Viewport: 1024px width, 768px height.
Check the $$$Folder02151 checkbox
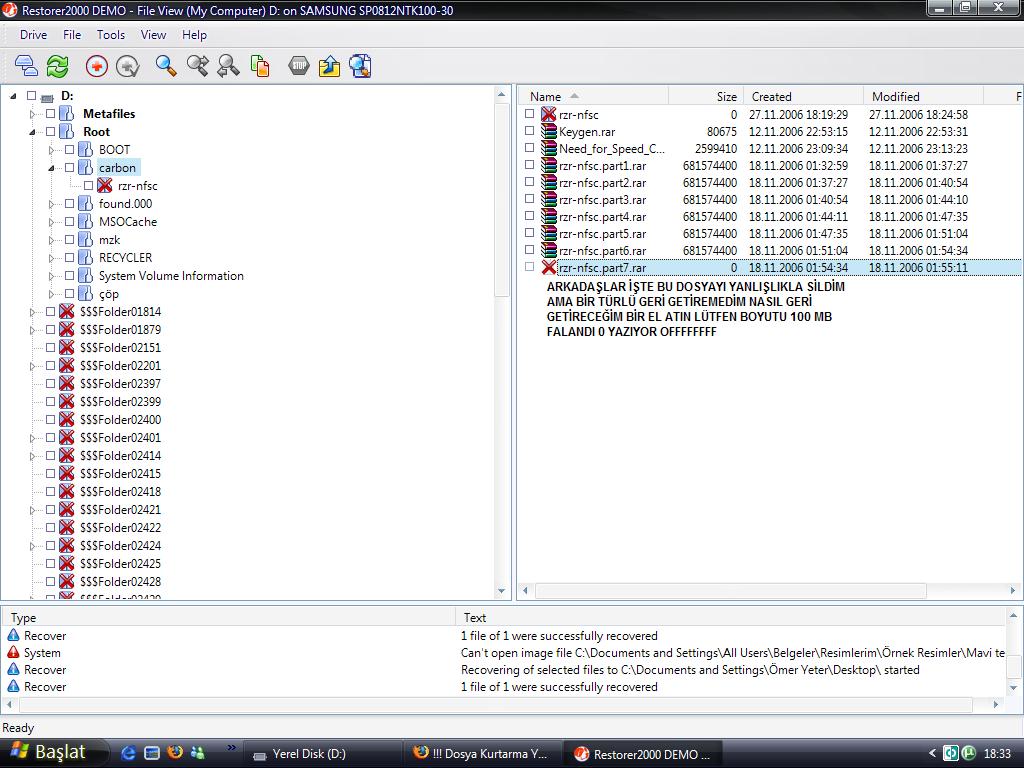click(50, 347)
